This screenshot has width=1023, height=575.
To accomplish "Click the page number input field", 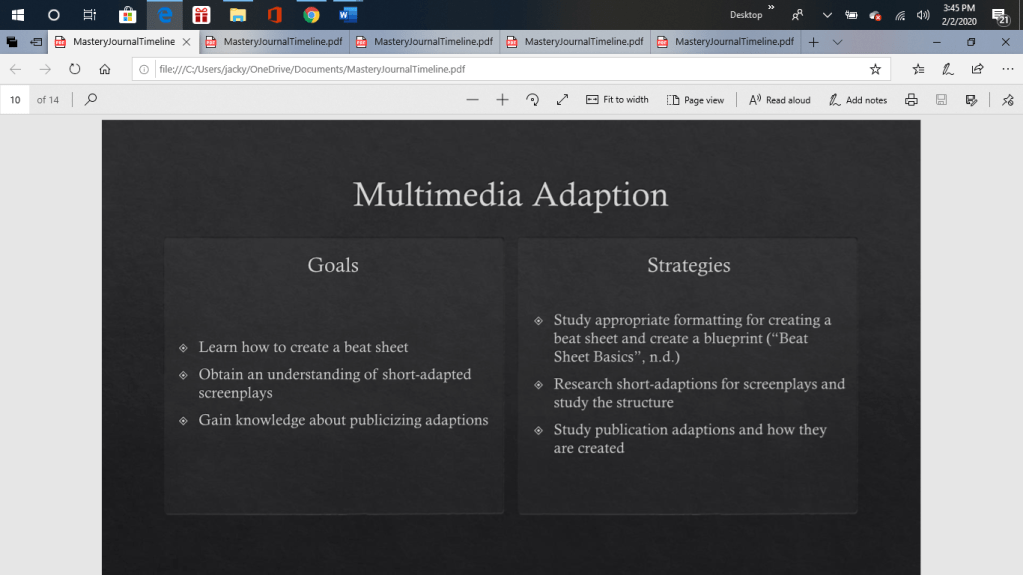I will pyautogui.click(x=16, y=100).
